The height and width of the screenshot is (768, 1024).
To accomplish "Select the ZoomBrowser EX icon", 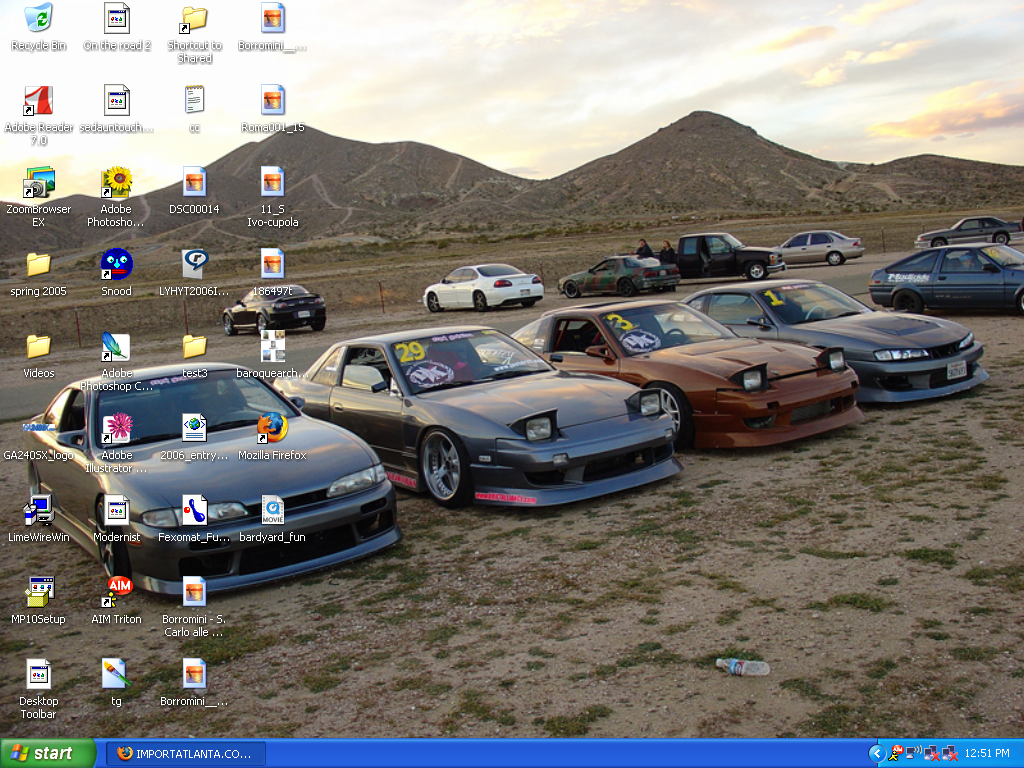I will coord(38,183).
